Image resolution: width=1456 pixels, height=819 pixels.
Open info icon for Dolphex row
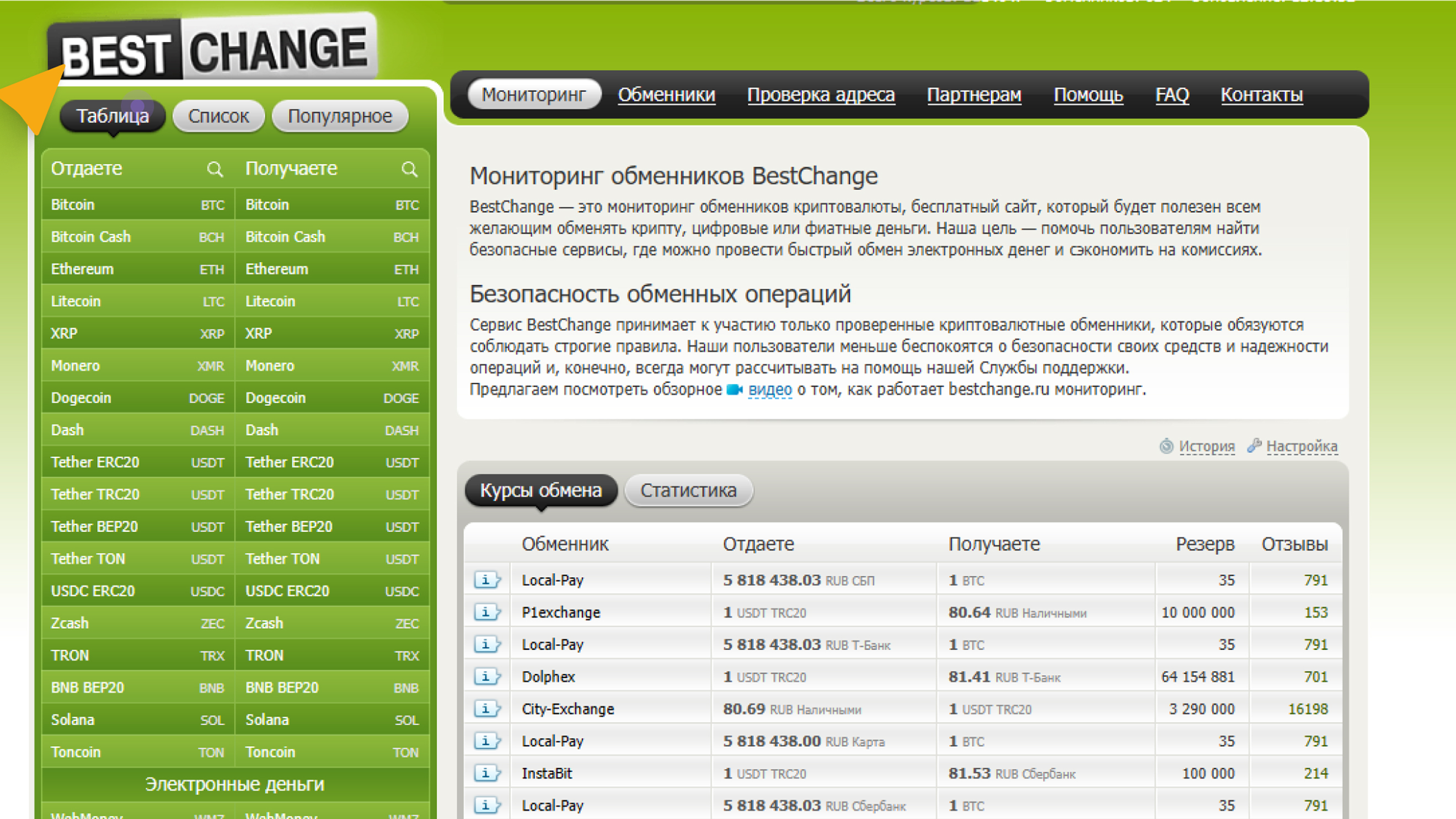tap(486, 677)
